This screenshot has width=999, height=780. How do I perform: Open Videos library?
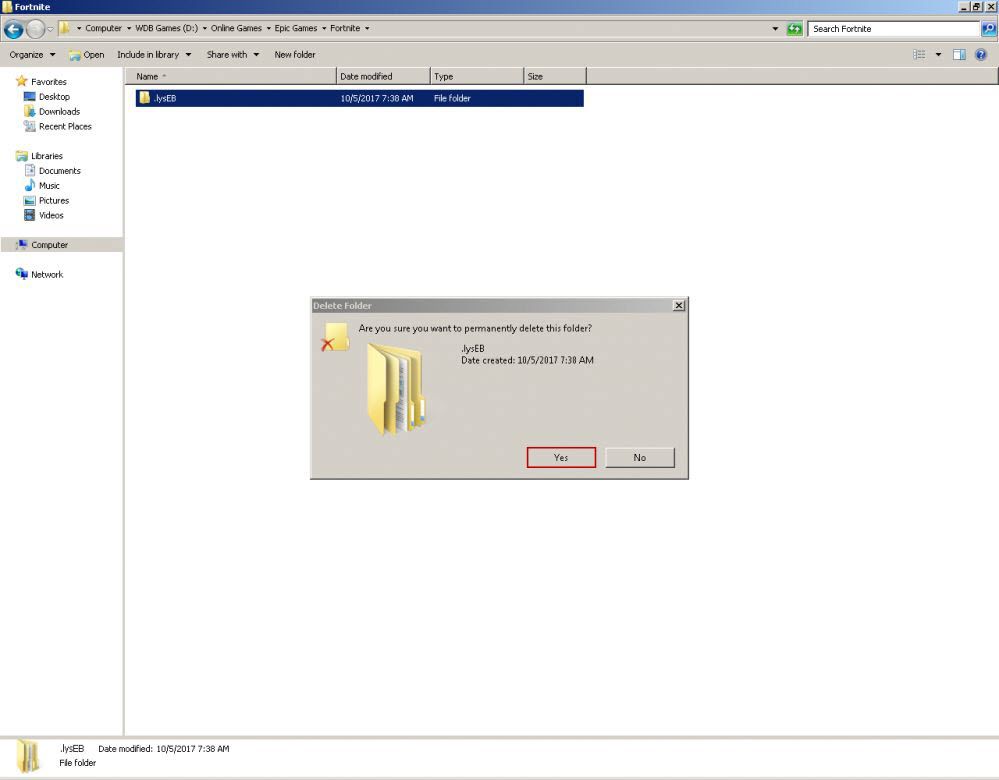click(x=51, y=215)
